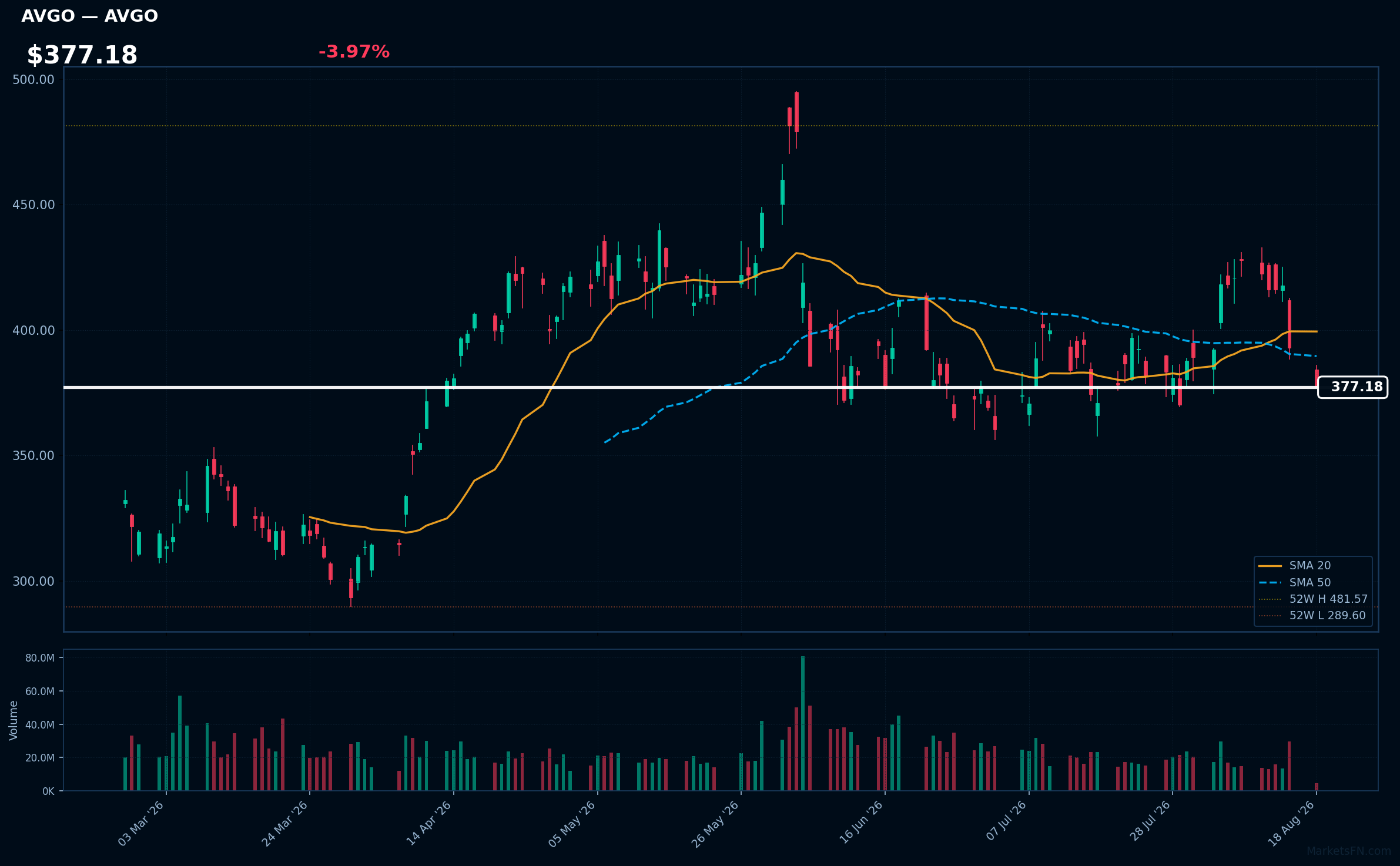Screen dimensions: 1400x866
Task: Click the -3.97% change percentage
Action: pos(354,52)
